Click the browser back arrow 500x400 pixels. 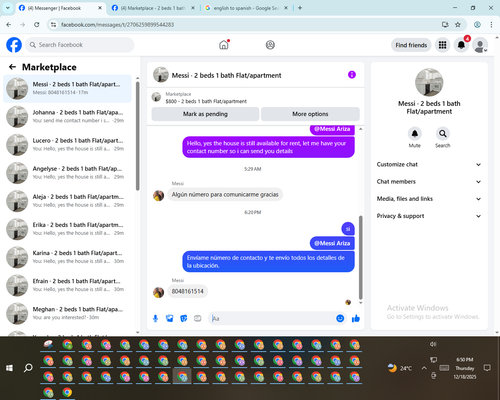(9, 24)
